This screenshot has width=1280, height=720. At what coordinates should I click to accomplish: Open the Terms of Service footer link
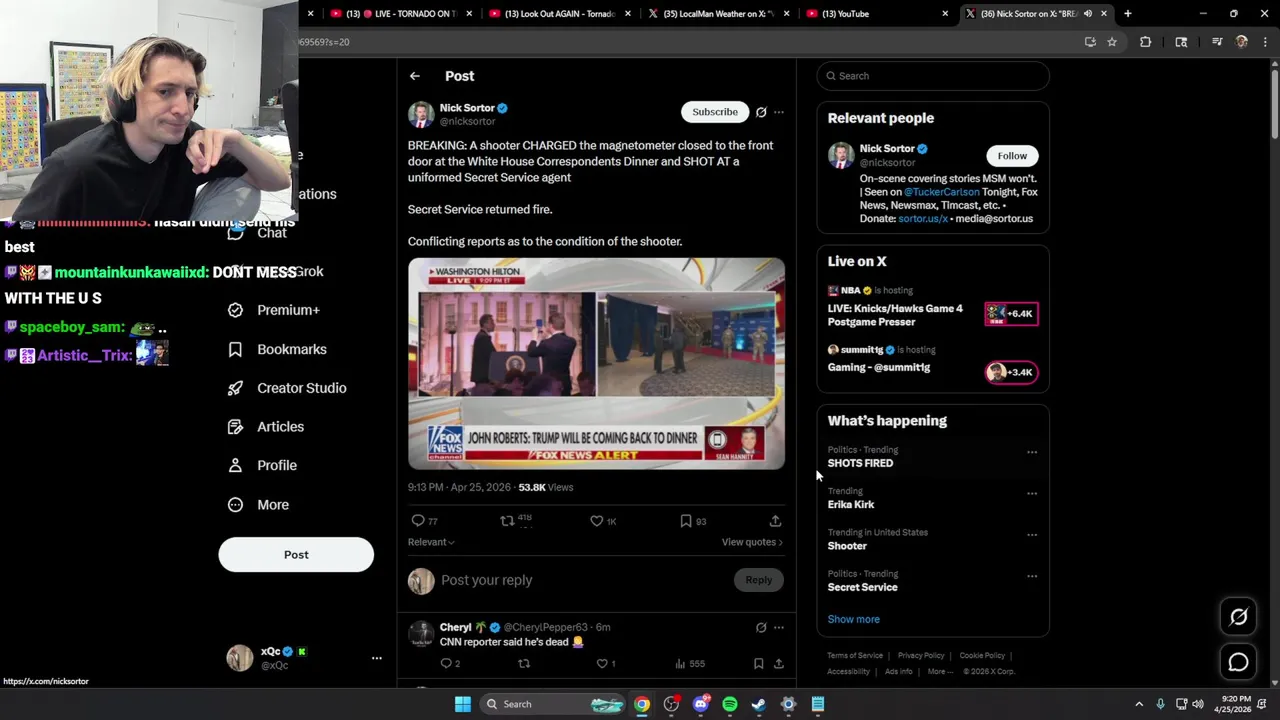coord(855,656)
